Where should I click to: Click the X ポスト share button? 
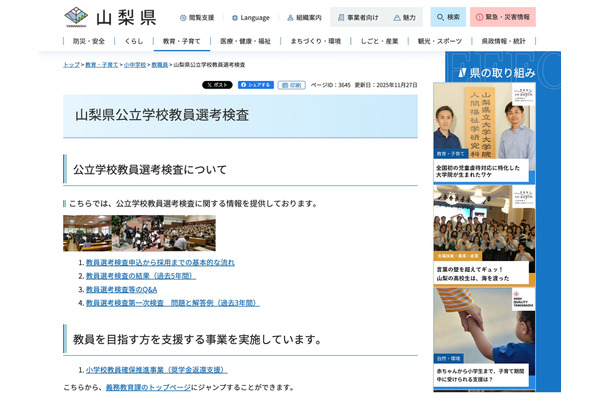pos(217,85)
